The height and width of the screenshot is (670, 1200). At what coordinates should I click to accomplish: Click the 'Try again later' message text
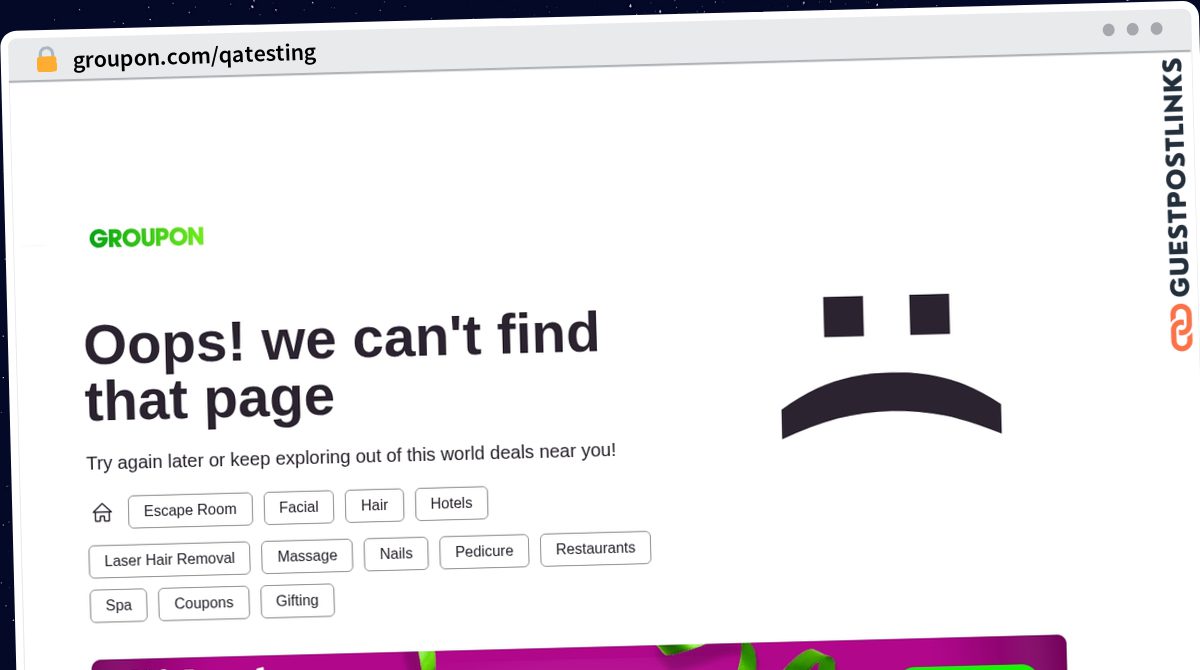(x=351, y=456)
